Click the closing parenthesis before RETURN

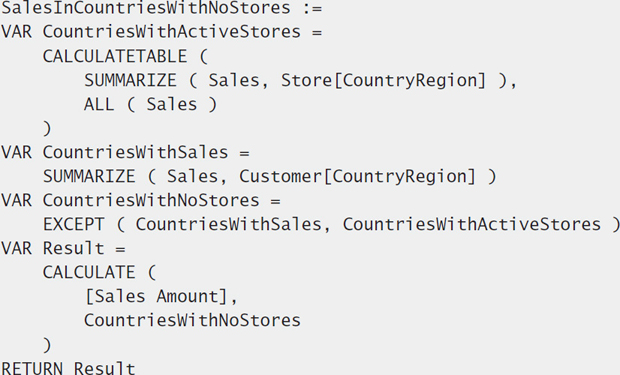pos(47,345)
